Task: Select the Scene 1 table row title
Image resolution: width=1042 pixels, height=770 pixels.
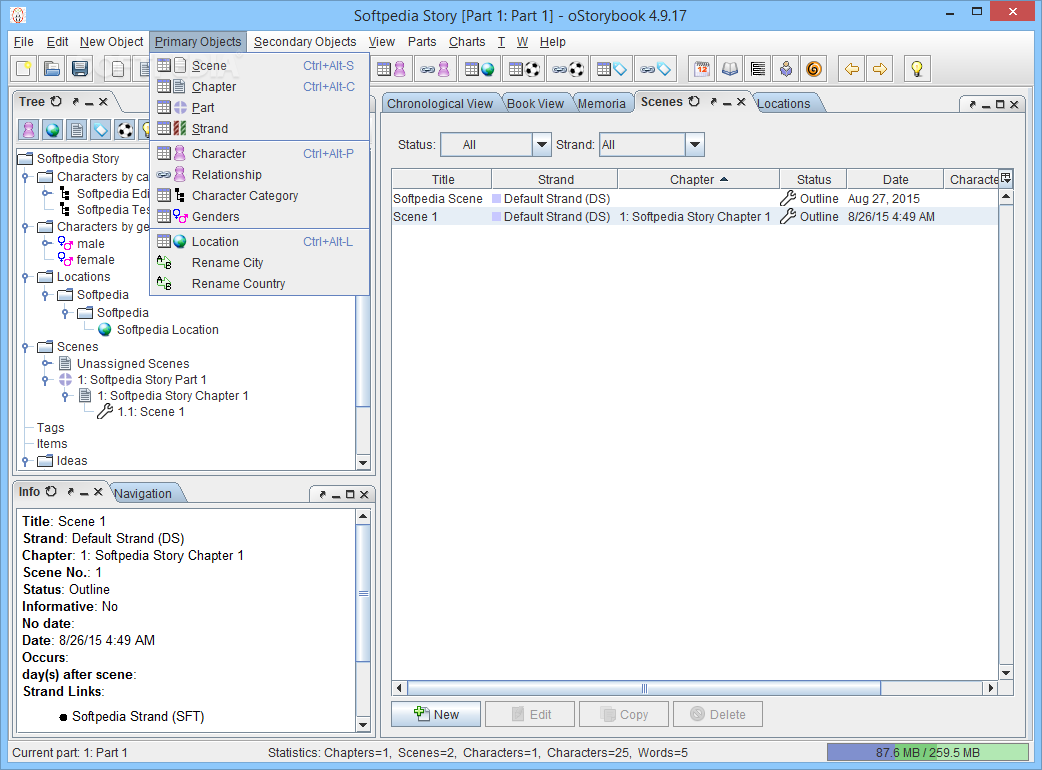Action: [415, 217]
